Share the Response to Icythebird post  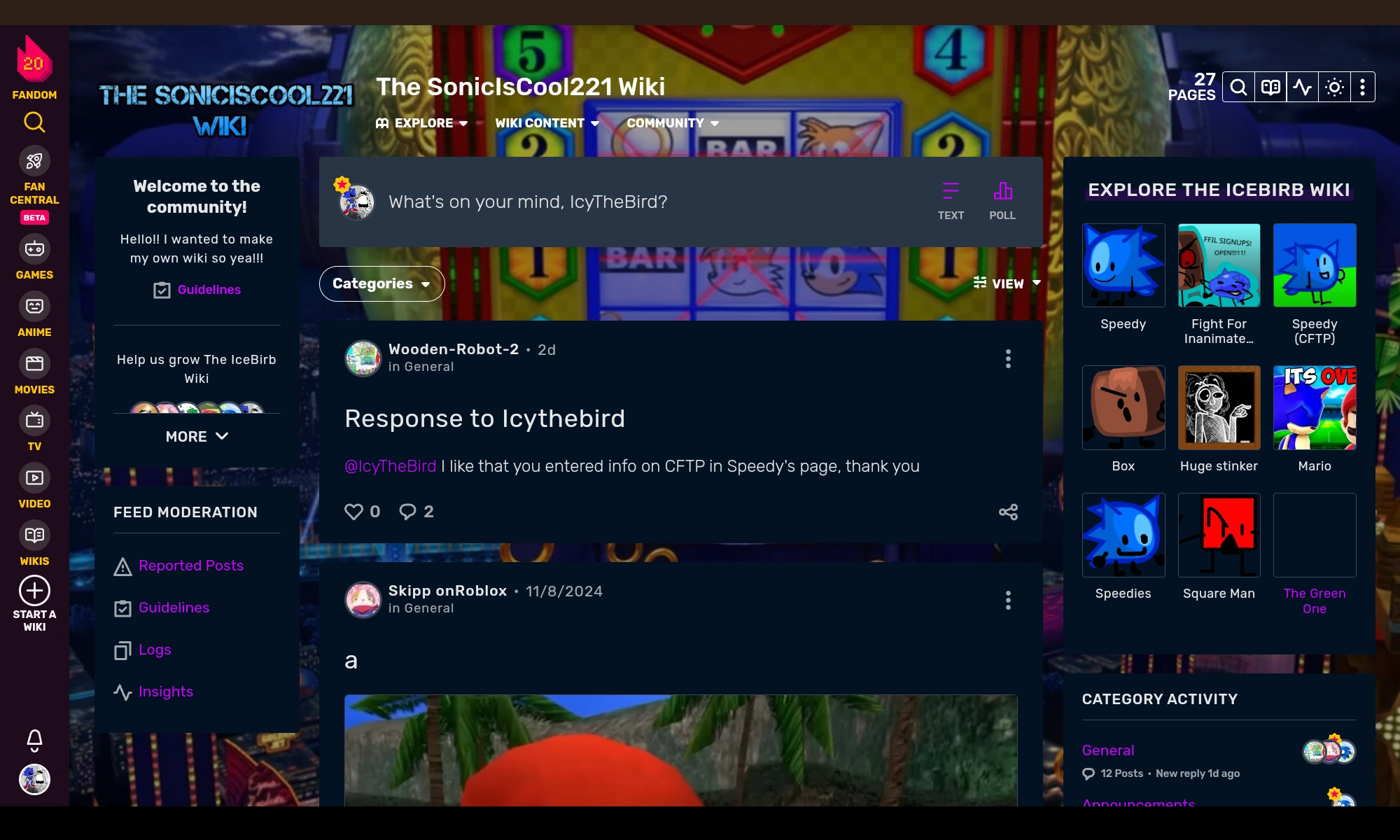(x=1008, y=512)
